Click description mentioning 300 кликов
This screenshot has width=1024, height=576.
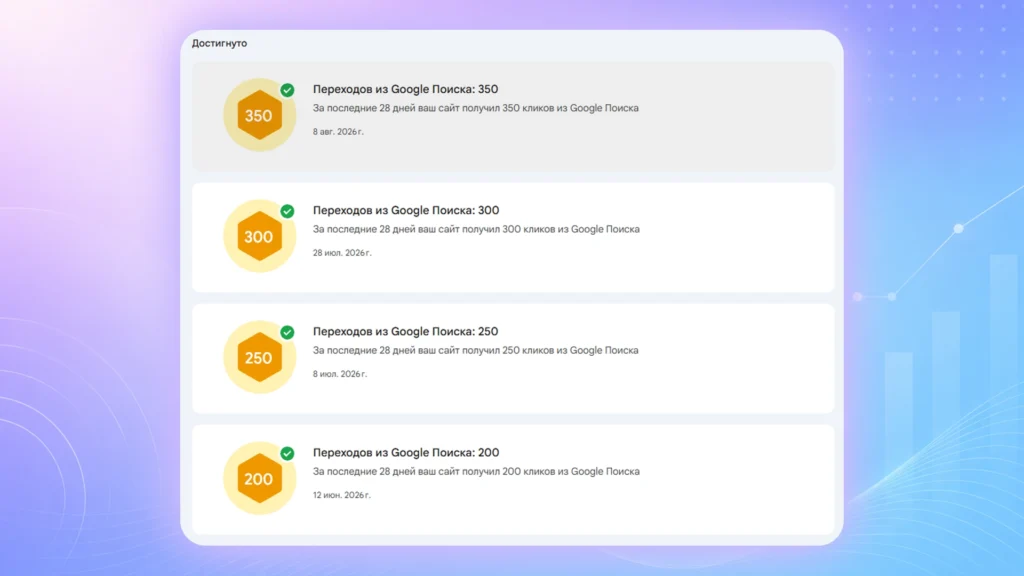click(476, 229)
